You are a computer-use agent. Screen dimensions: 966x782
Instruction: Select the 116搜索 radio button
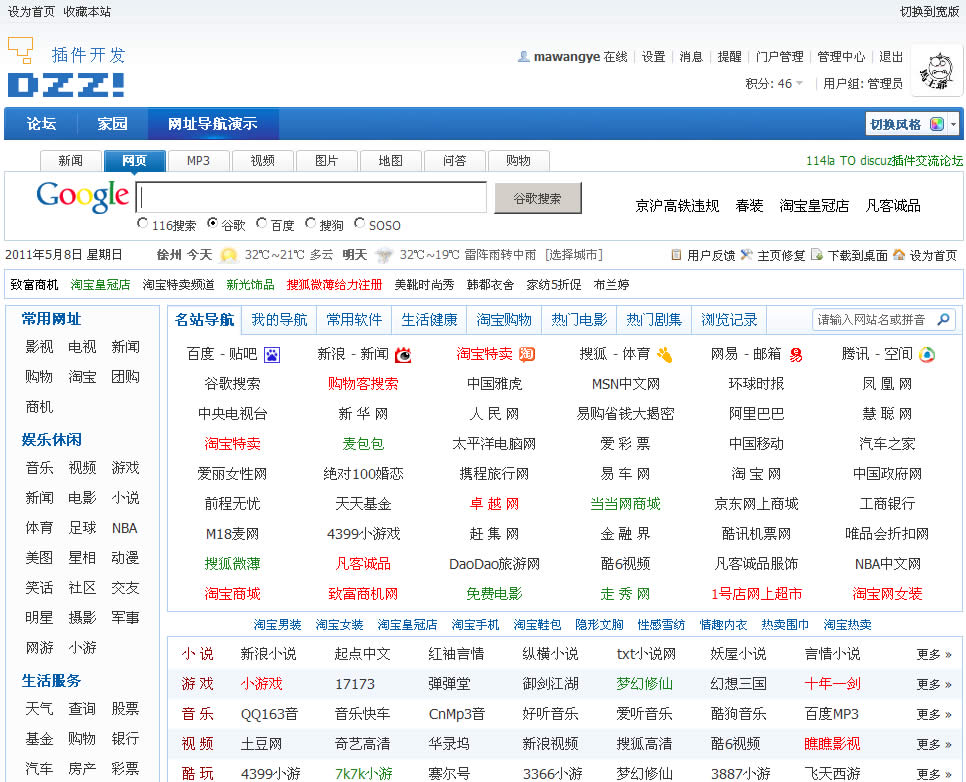[142, 223]
